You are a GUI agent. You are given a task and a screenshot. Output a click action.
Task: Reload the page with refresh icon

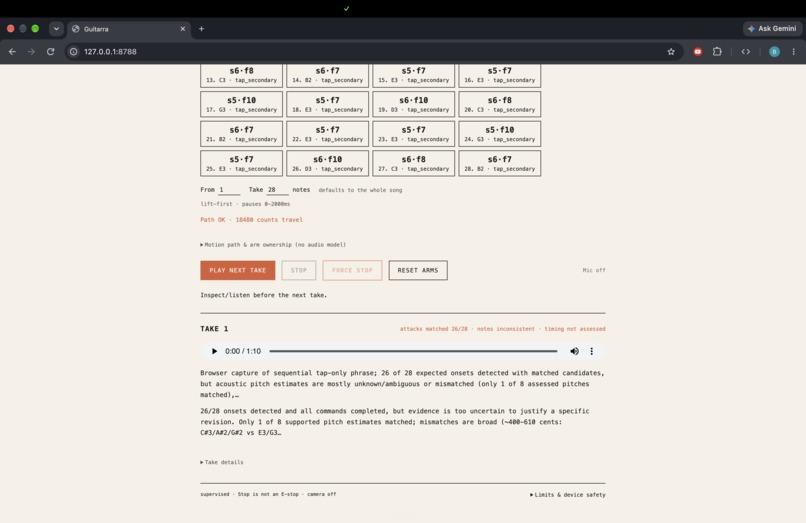pyautogui.click(x=50, y=51)
